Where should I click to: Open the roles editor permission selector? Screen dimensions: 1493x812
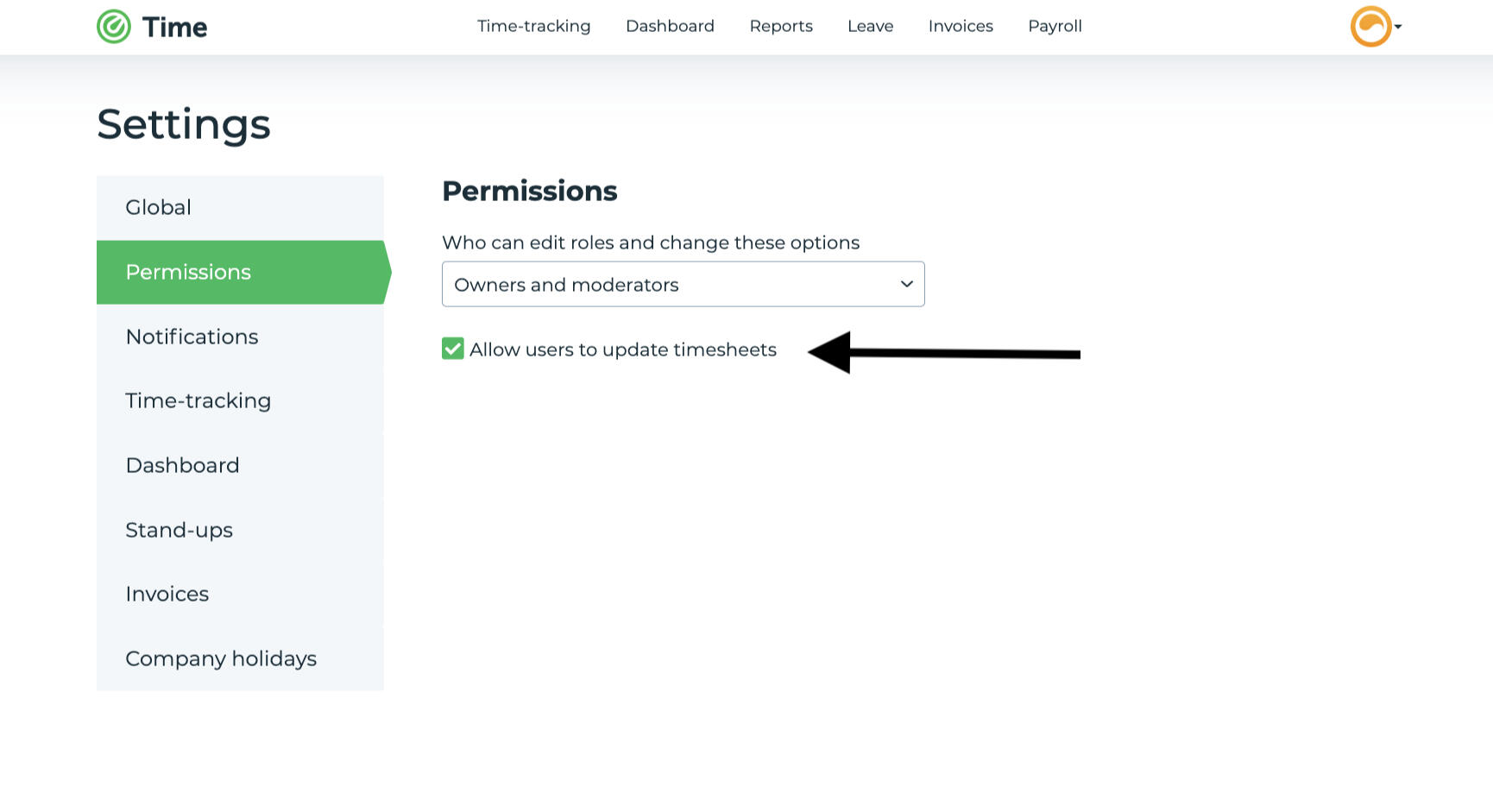pos(683,284)
